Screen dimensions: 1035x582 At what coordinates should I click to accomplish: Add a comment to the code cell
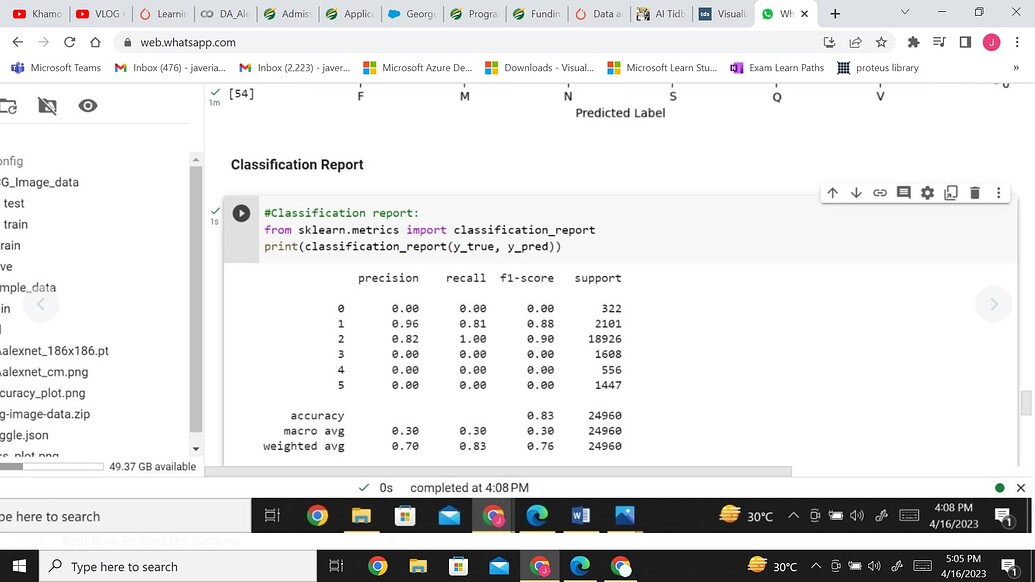[904, 193]
